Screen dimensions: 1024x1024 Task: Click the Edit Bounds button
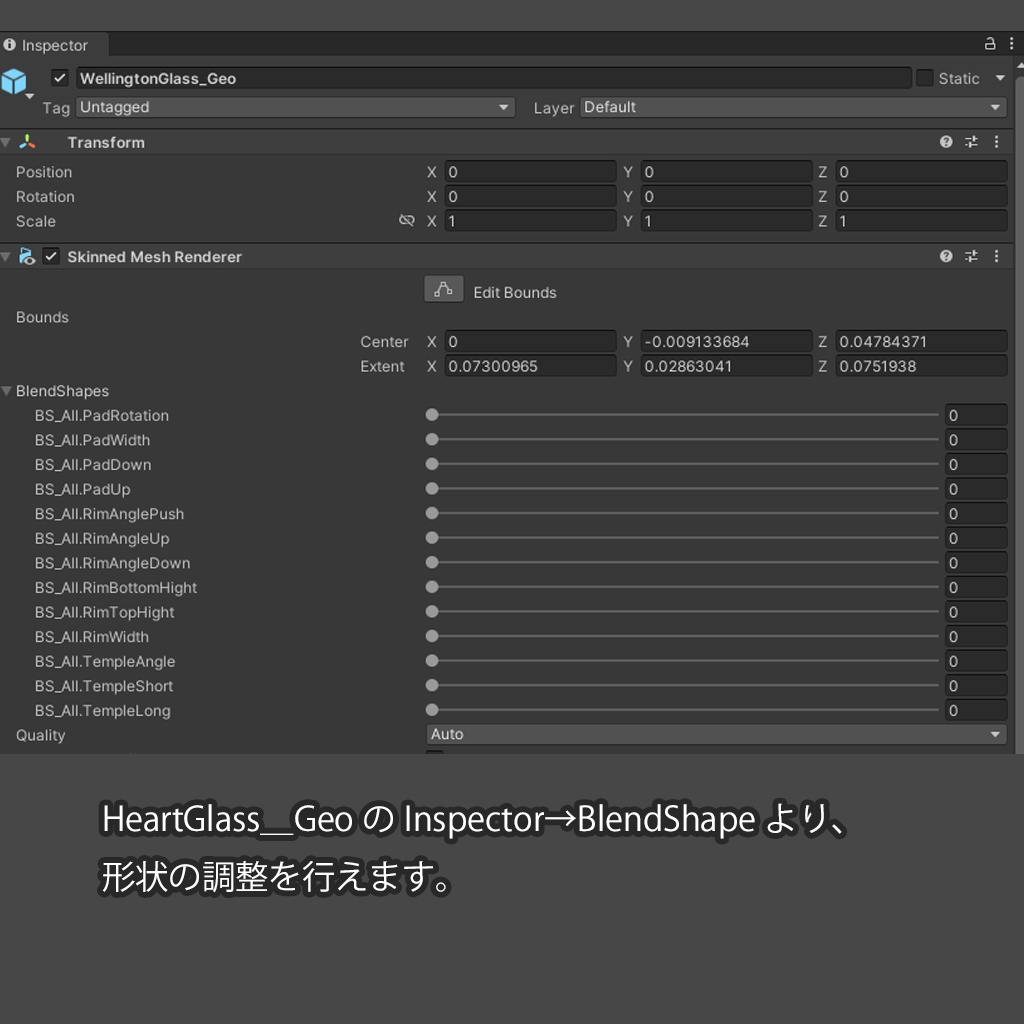443,289
